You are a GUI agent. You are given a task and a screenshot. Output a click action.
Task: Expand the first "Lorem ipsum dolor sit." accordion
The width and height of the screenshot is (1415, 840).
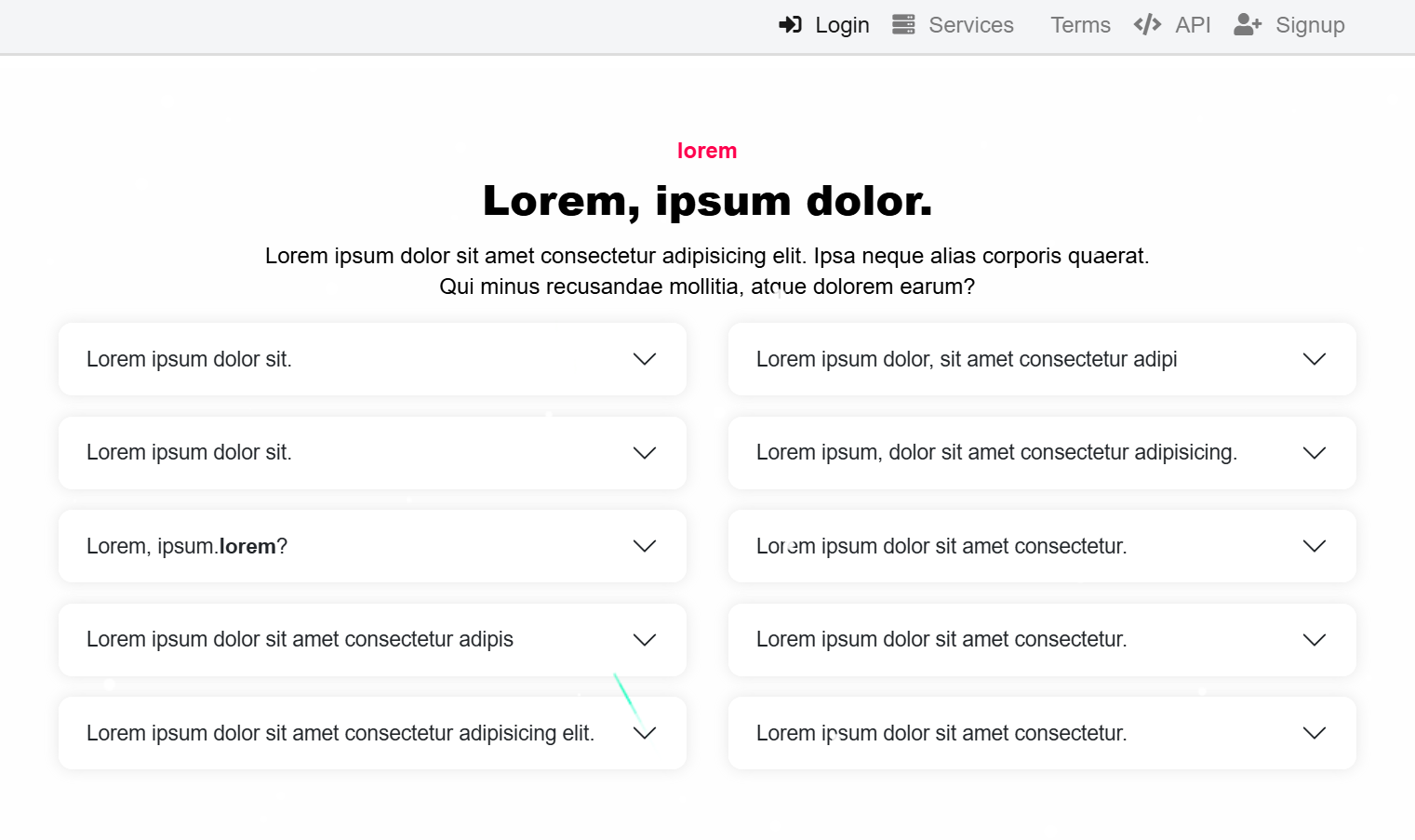[189, 359]
